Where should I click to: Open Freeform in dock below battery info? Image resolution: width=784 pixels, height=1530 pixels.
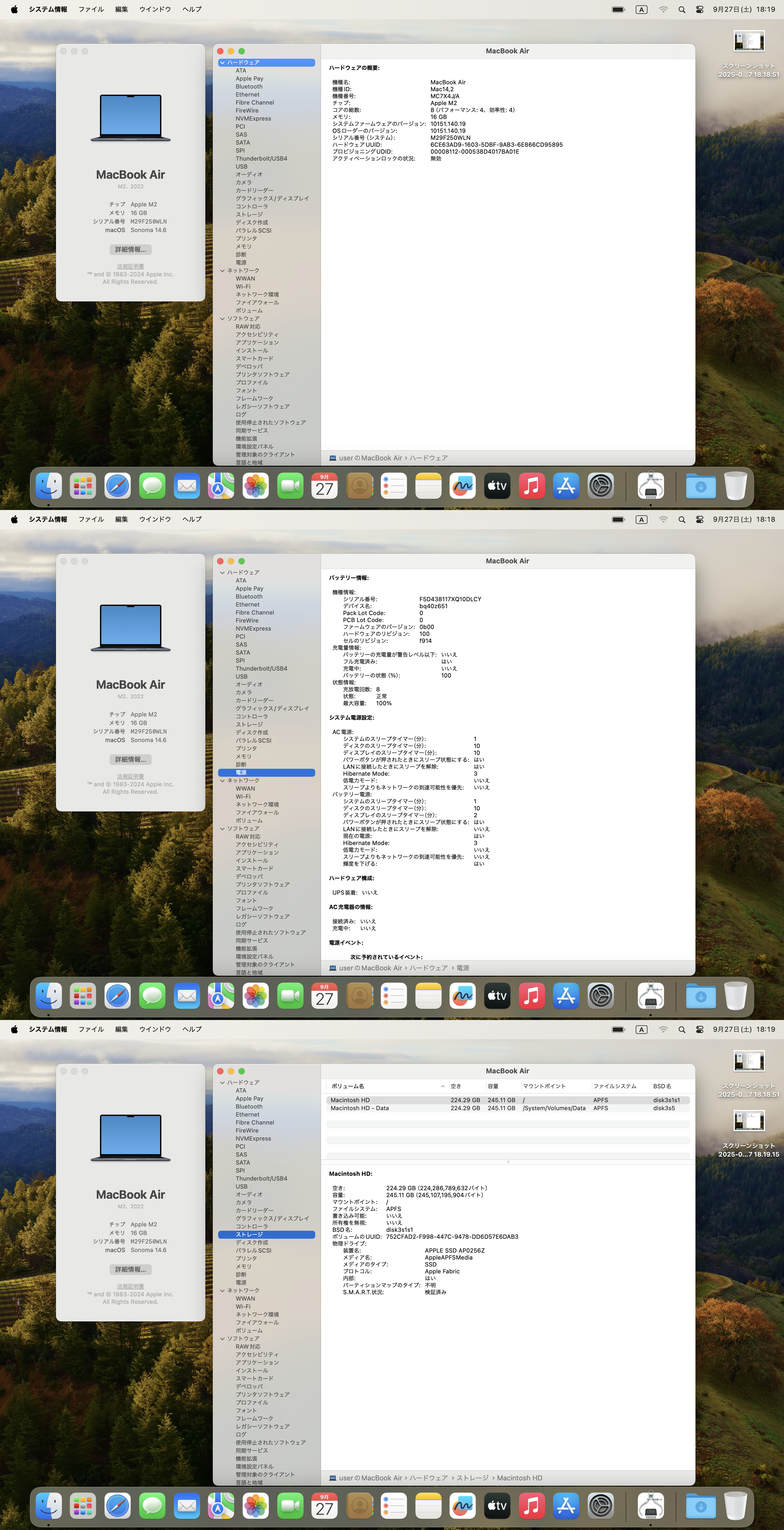463,996
